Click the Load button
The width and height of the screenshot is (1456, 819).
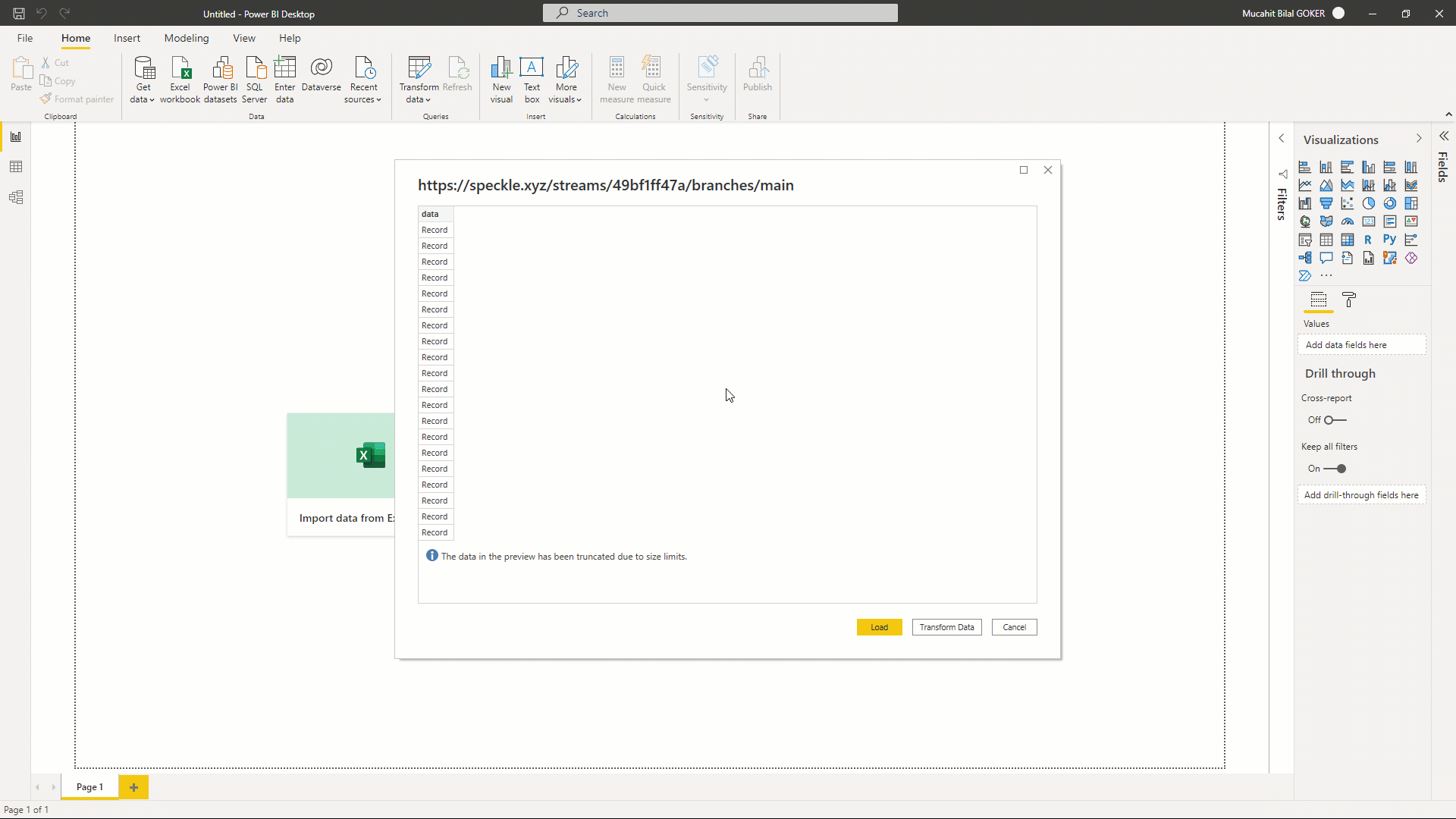tap(879, 627)
